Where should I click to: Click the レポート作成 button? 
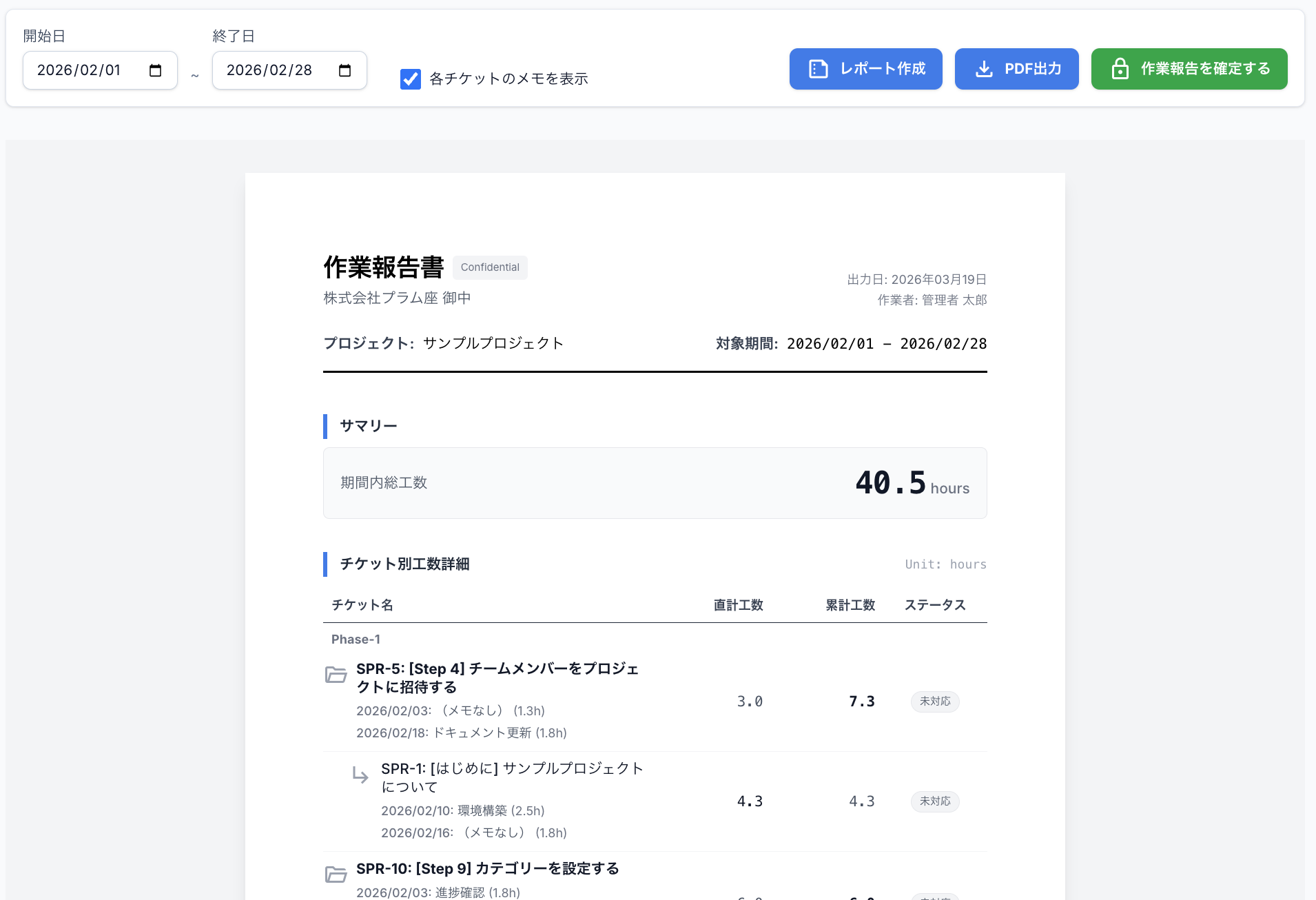click(865, 68)
